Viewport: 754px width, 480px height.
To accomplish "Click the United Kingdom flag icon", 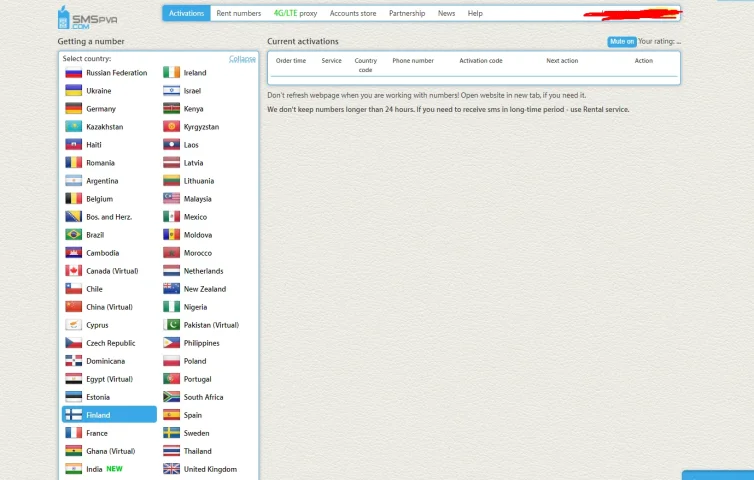I will (x=171, y=469).
